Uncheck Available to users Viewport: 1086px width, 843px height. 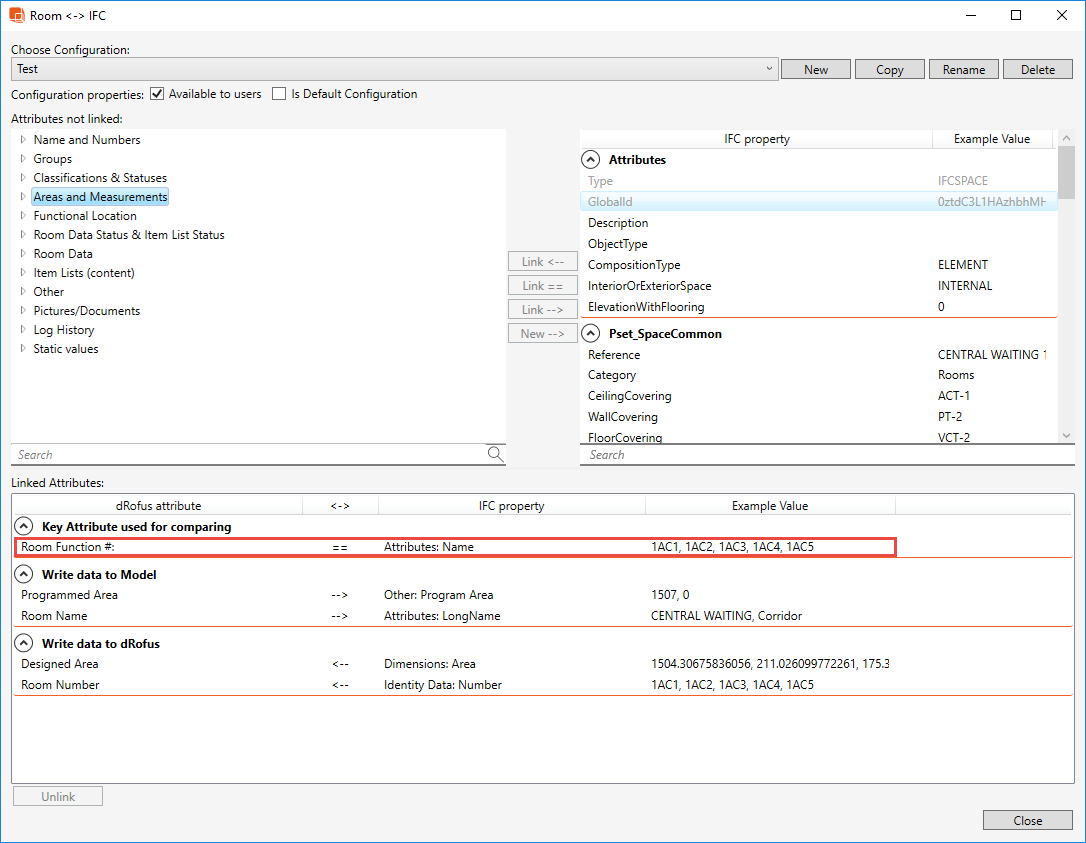(157, 93)
